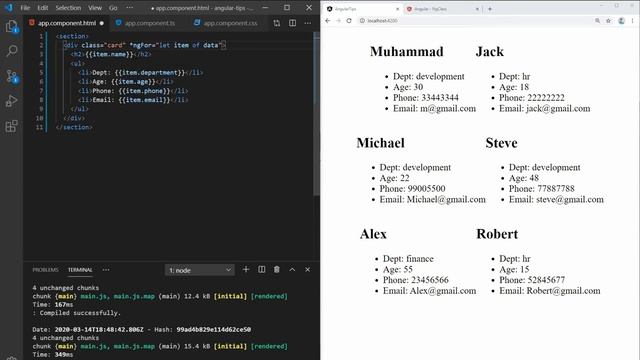Go forward in the browser
The image size is (640, 360).
pyautogui.click(x=338, y=20)
